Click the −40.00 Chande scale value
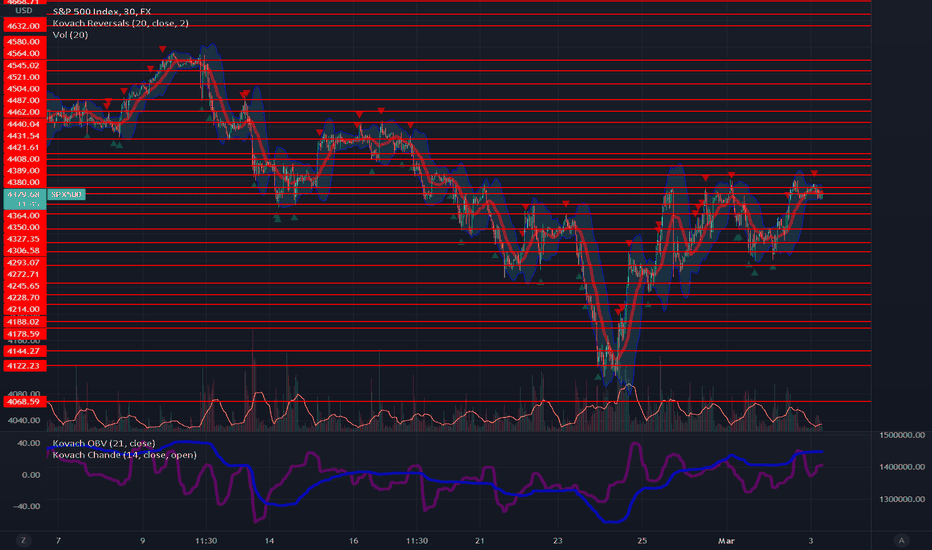 click(x=26, y=506)
